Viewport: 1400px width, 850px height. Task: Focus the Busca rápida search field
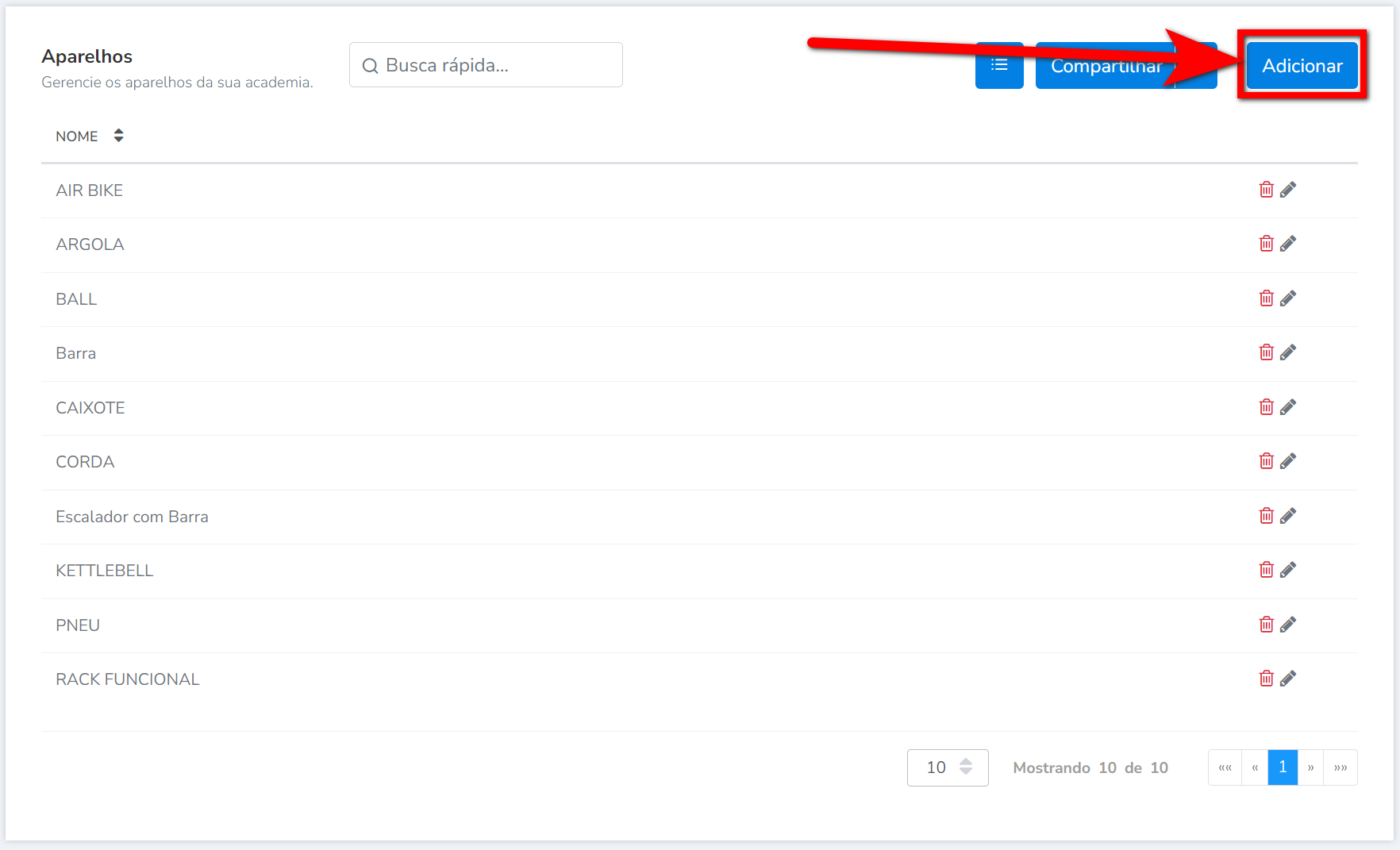click(x=486, y=65)
